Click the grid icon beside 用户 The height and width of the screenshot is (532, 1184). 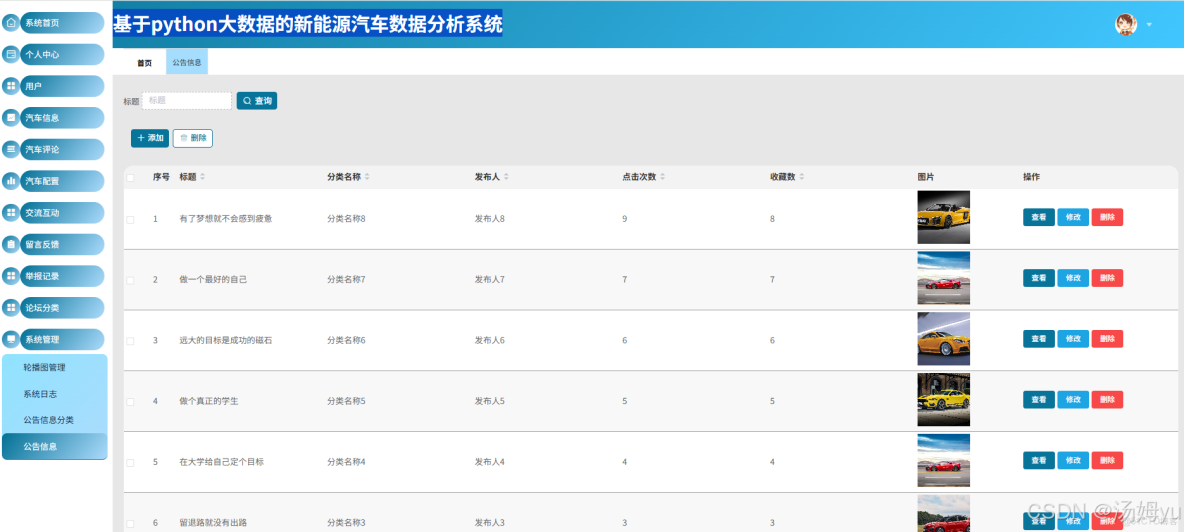click(11, 86)
